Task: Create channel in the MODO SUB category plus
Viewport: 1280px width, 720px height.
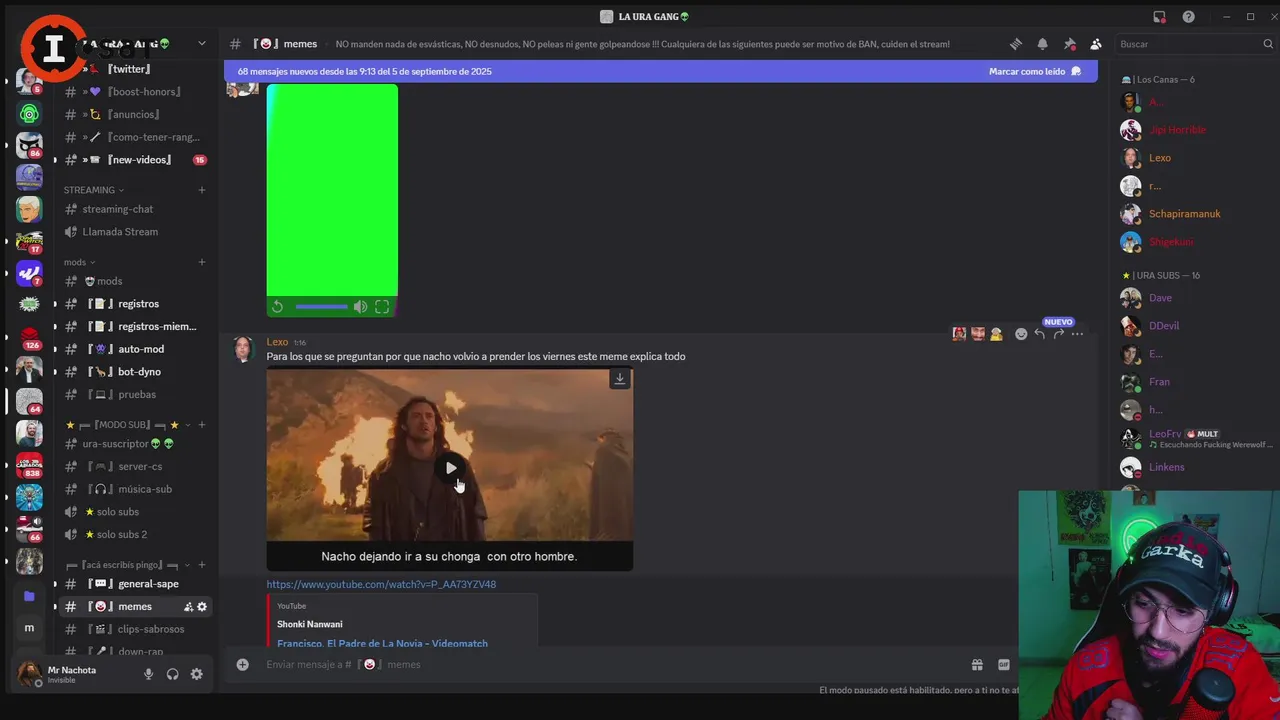Action: tap(202, 425)
